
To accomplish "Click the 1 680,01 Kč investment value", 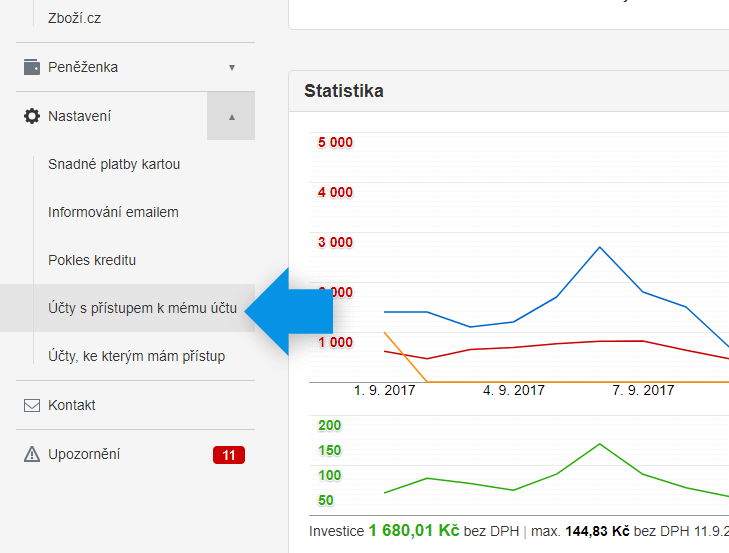I will click(x=414, y=530).
